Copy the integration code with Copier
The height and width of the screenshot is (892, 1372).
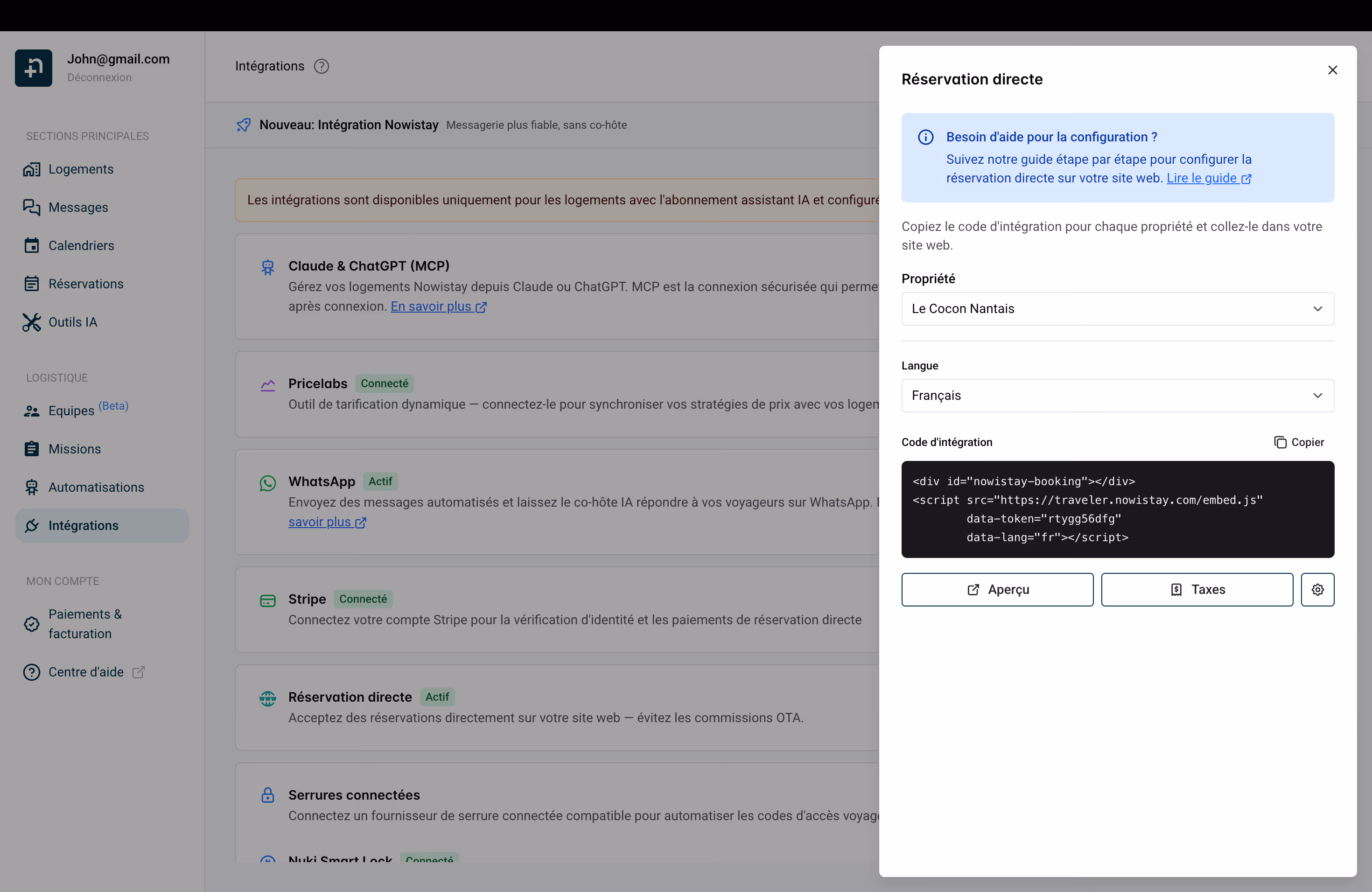[x=1299, y=442]
